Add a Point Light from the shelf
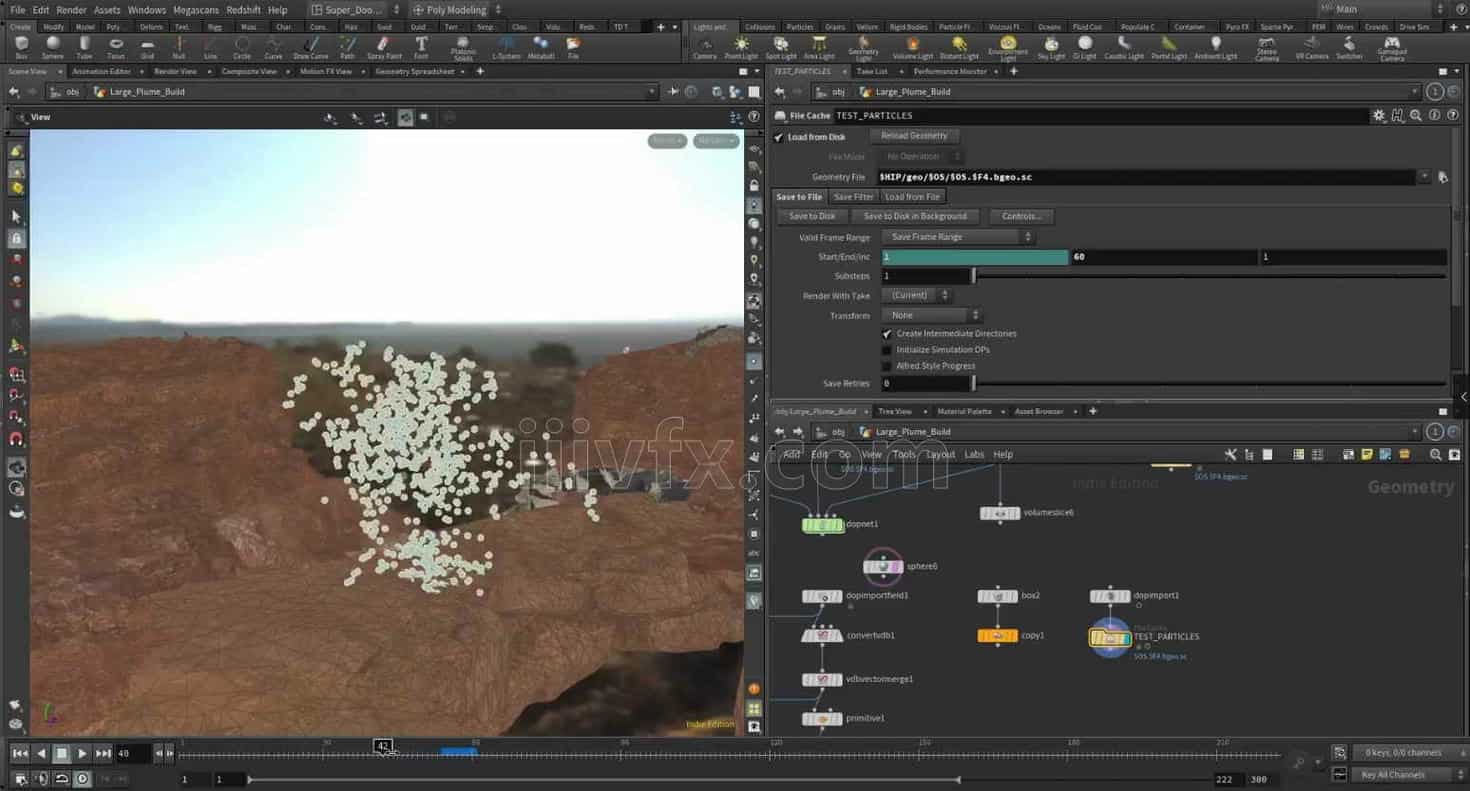 [x=741, y=46]
